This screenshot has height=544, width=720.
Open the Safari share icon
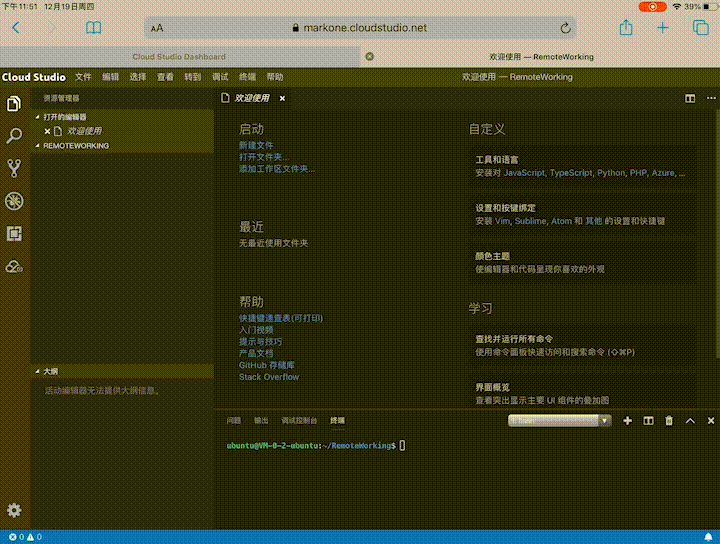pos(626,28)
